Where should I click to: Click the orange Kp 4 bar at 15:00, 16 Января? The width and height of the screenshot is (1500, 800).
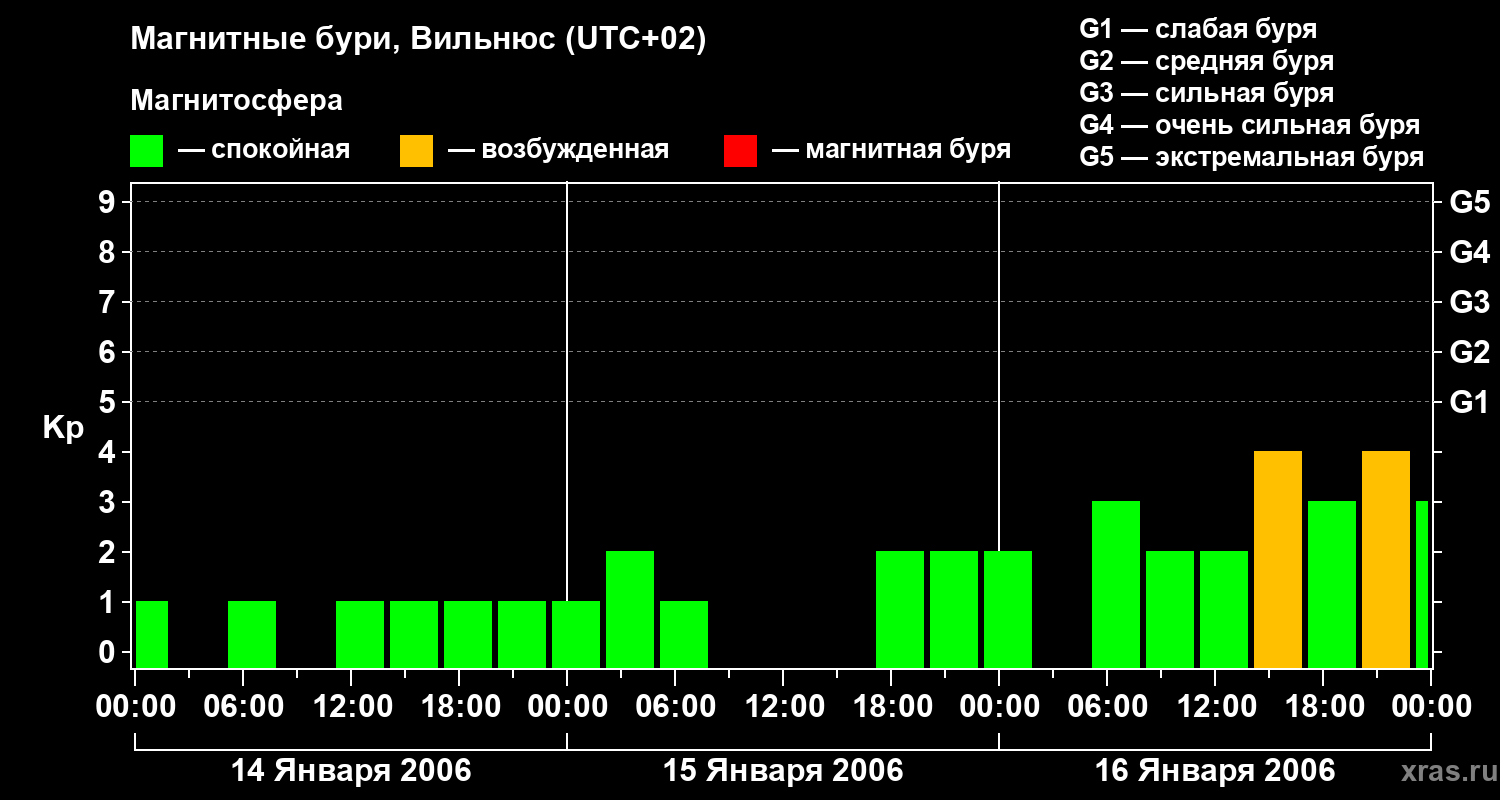point(1278,559)
